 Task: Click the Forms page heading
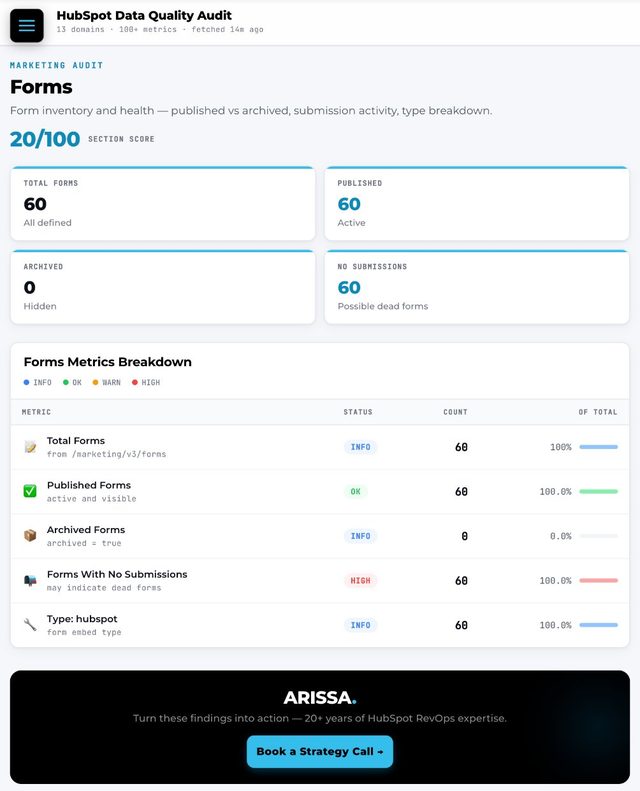41,87
